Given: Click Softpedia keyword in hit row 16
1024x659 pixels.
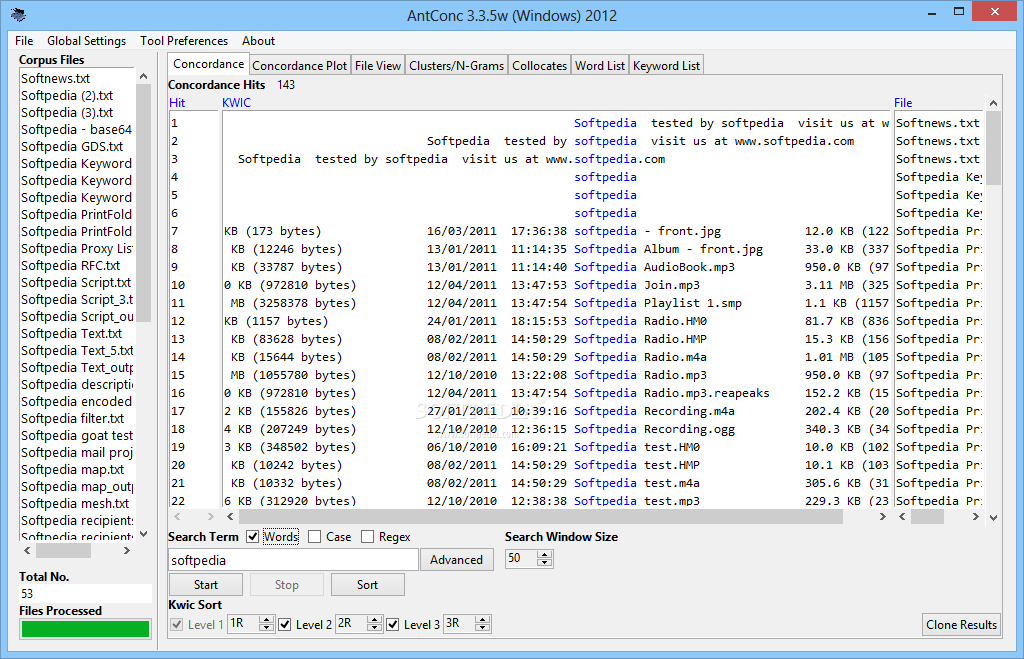Looking at the screenshot, I should point(605,393).
